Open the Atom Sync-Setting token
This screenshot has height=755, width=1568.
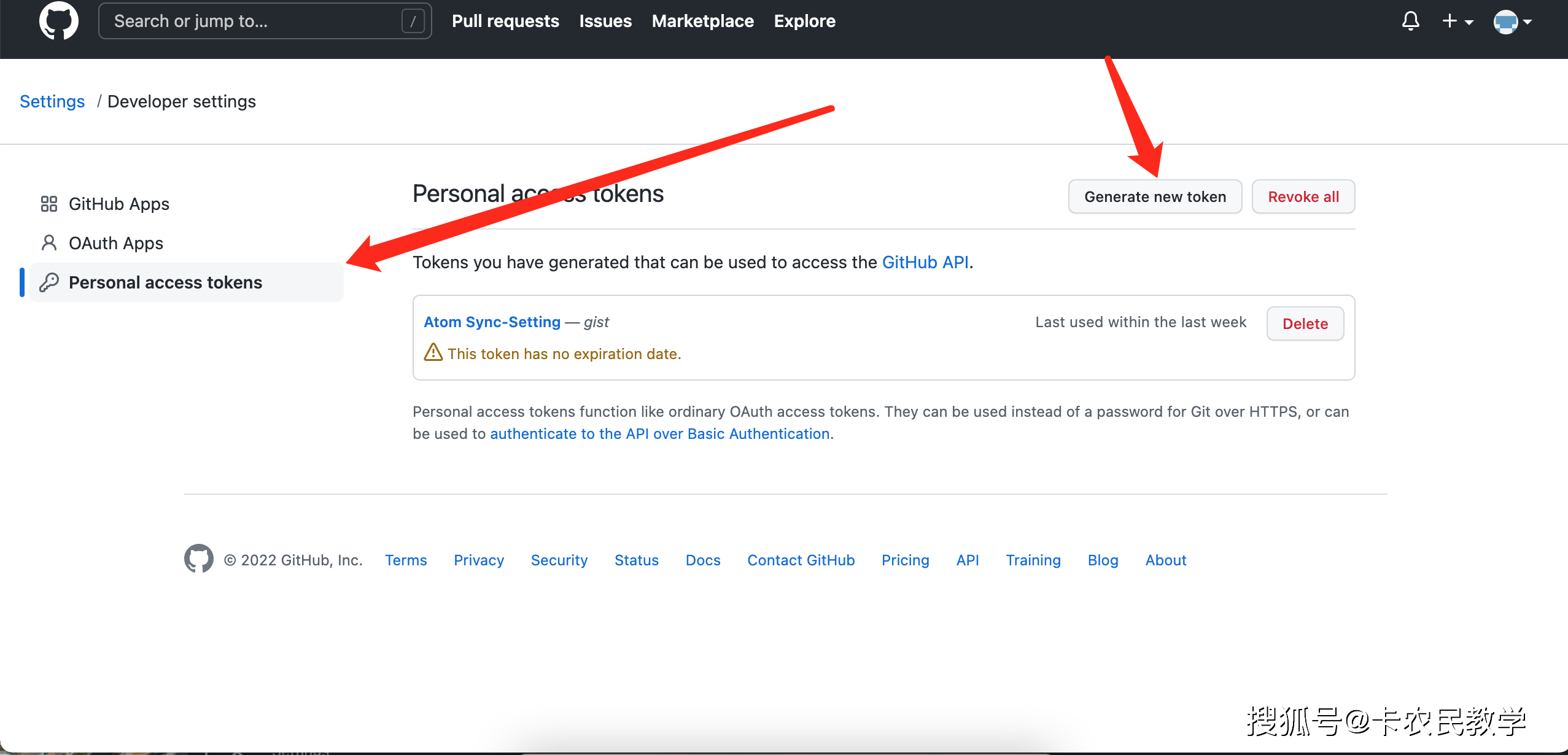pos(492,322)
